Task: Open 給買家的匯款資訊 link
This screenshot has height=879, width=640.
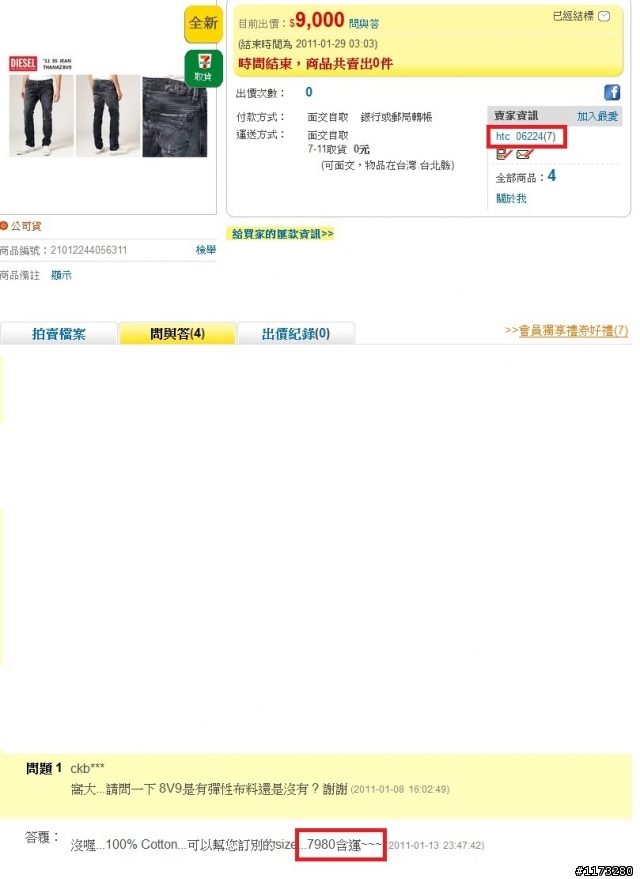Action: [x=283, y=234]
